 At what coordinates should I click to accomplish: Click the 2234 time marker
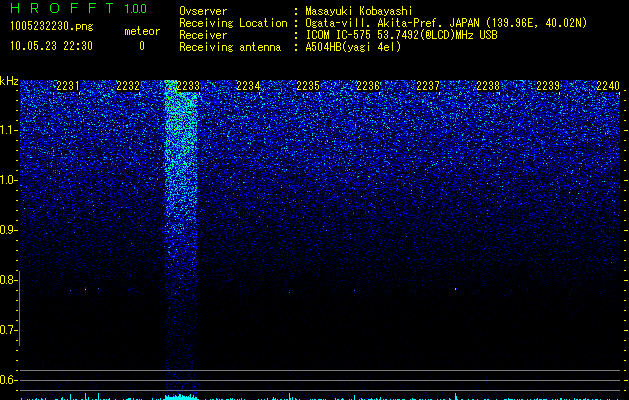(248, 86)
